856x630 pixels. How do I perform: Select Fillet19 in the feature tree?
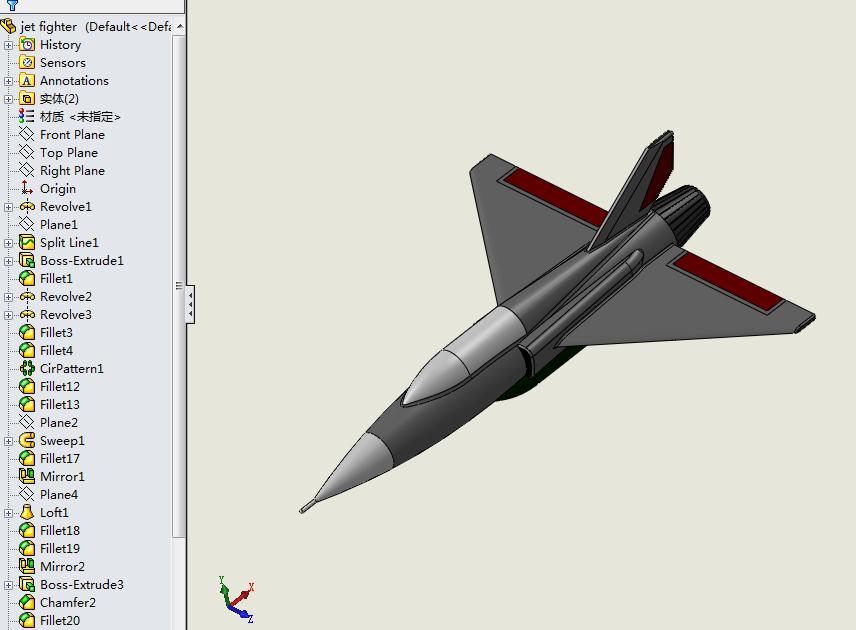pyautogui.click(x=60, y=549)
